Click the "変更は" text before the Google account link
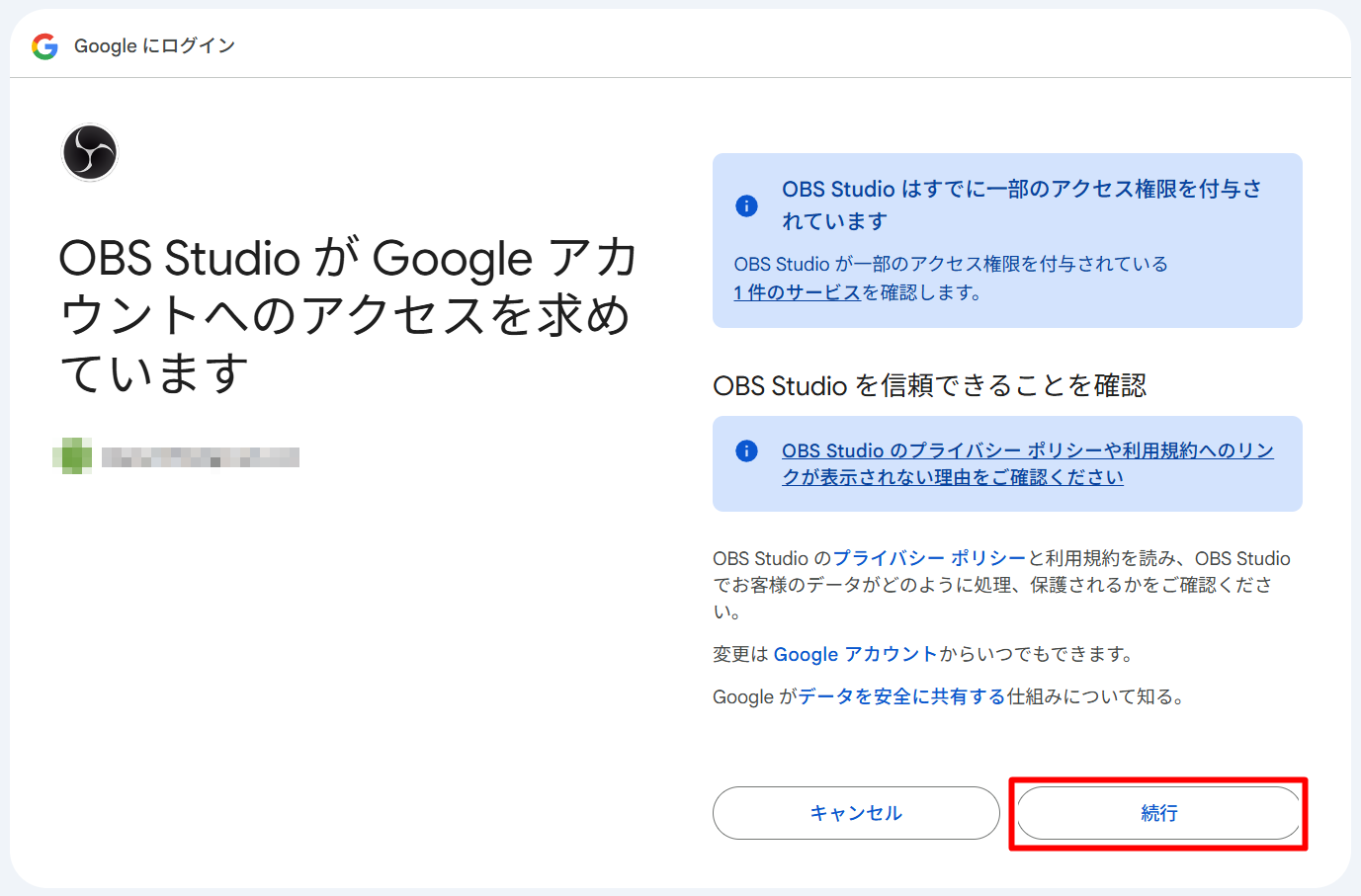This screenshot has height=896, width=1361. (x=741, y=654)
